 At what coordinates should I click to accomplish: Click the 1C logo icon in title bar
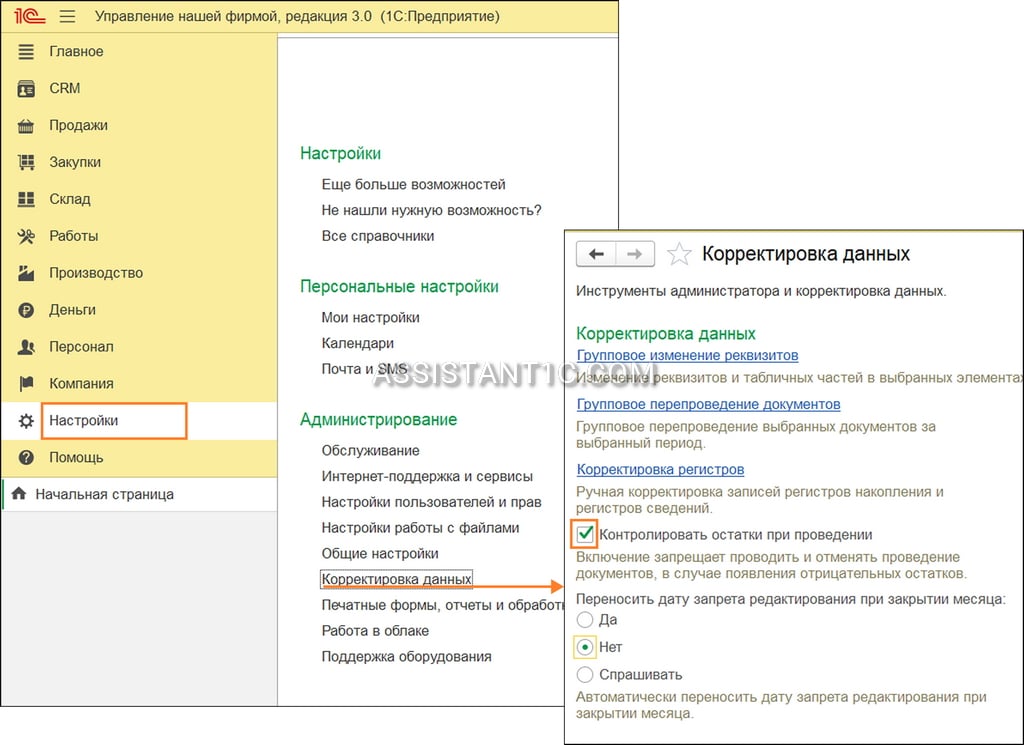tap(30, 16)
